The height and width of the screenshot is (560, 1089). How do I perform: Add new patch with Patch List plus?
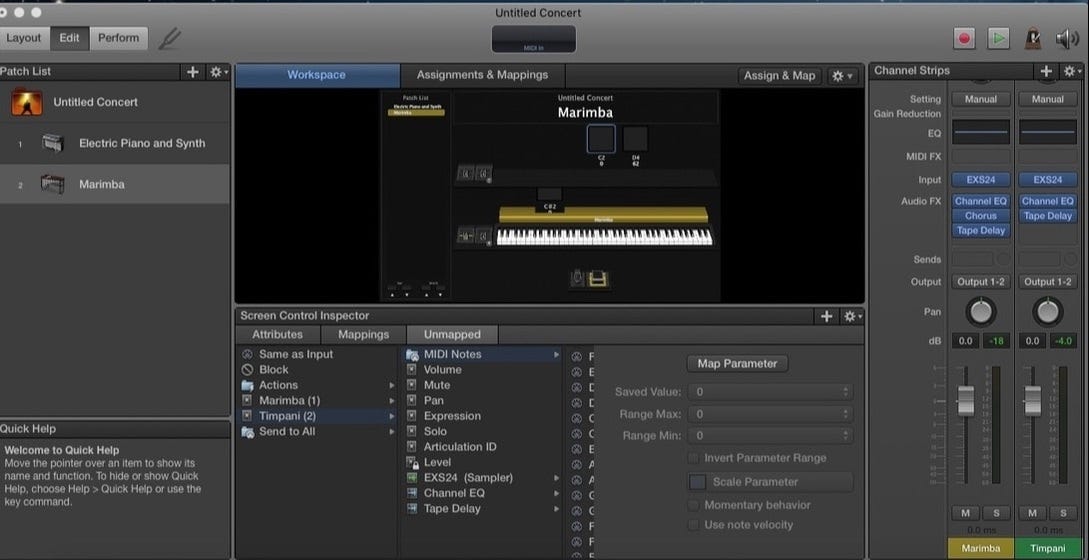click(x=192, y=72)
